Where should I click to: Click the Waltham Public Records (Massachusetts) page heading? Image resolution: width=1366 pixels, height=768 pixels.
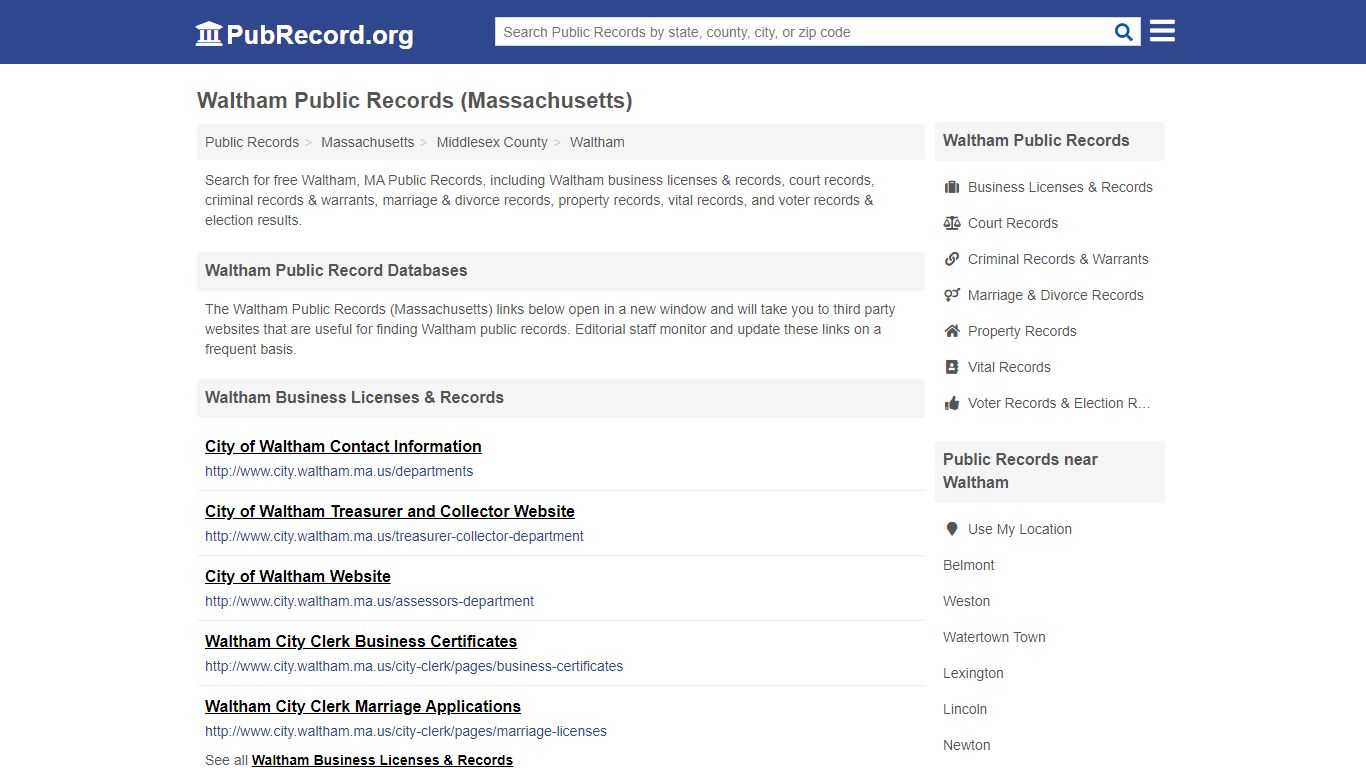point(414,100)
